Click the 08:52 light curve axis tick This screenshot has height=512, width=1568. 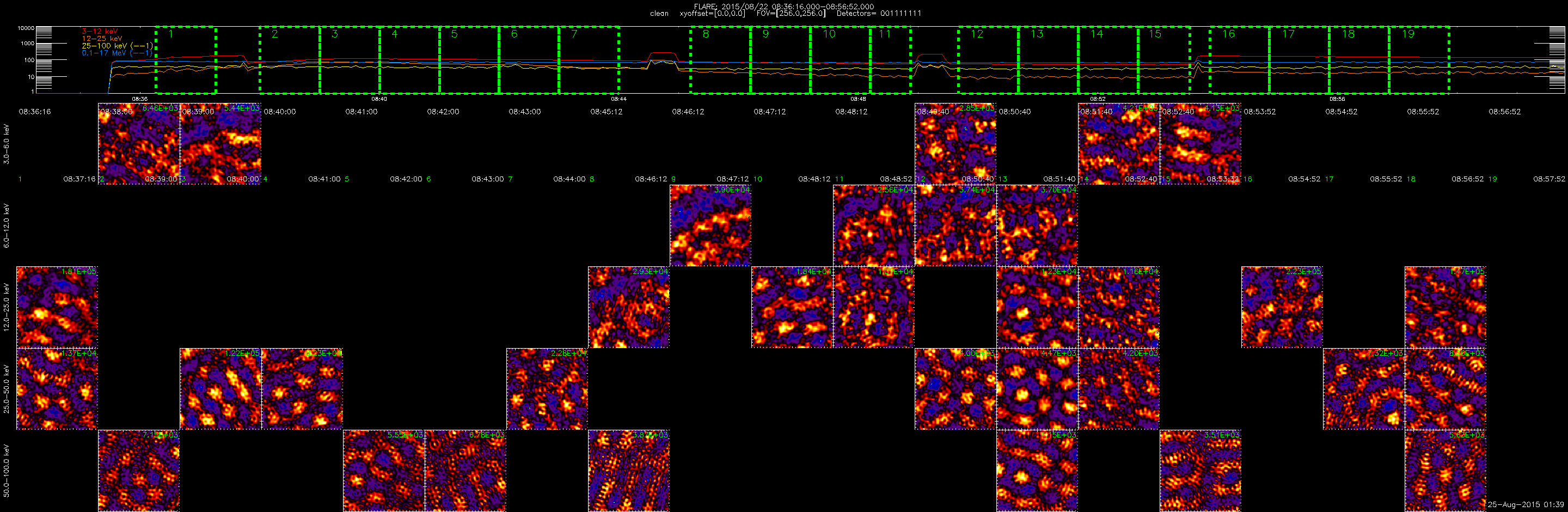(x=1098, y=99)
